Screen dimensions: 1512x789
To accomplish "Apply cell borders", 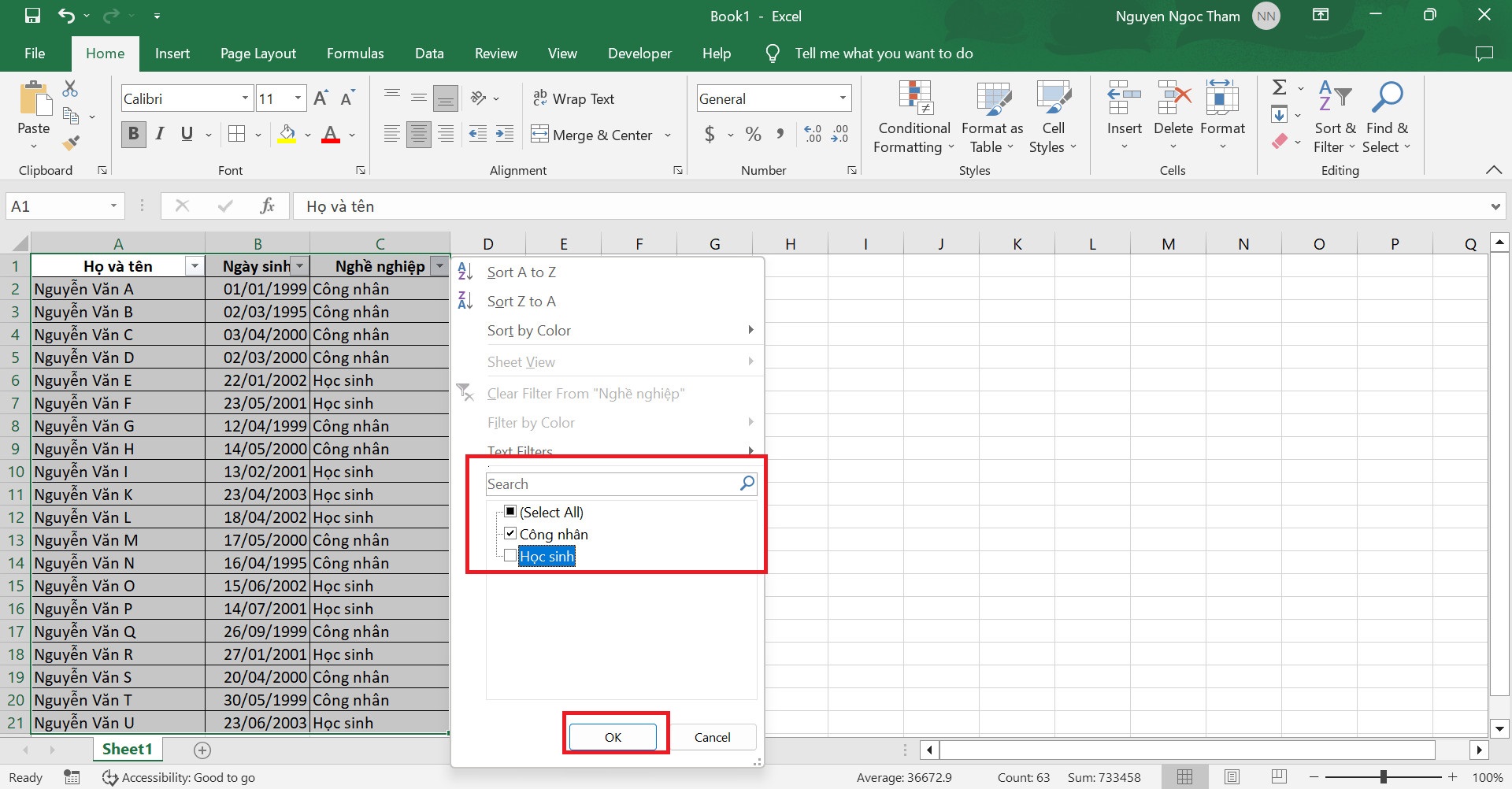I will tap(236, 134).
